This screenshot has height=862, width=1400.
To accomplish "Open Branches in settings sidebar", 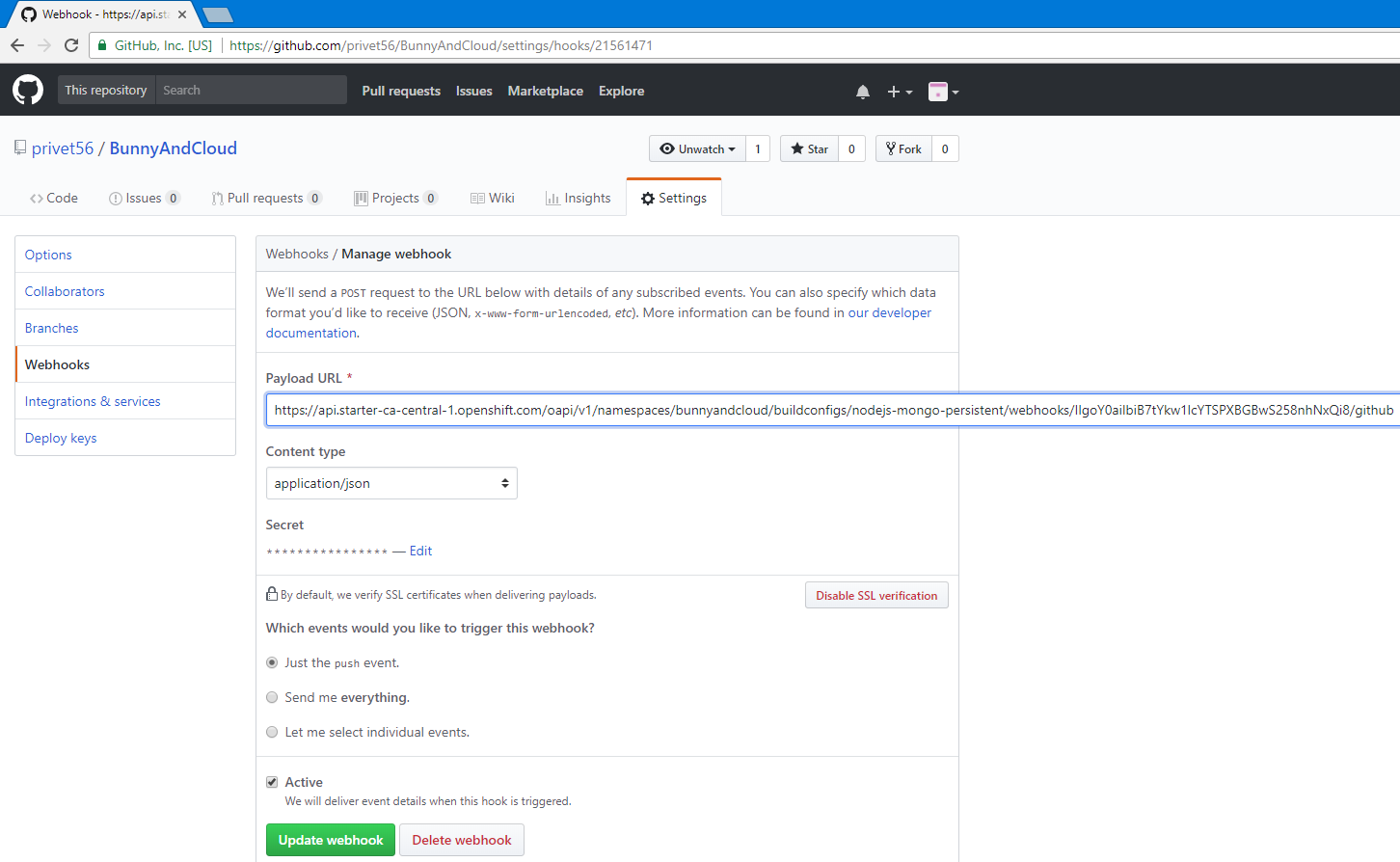I will 125,328.
